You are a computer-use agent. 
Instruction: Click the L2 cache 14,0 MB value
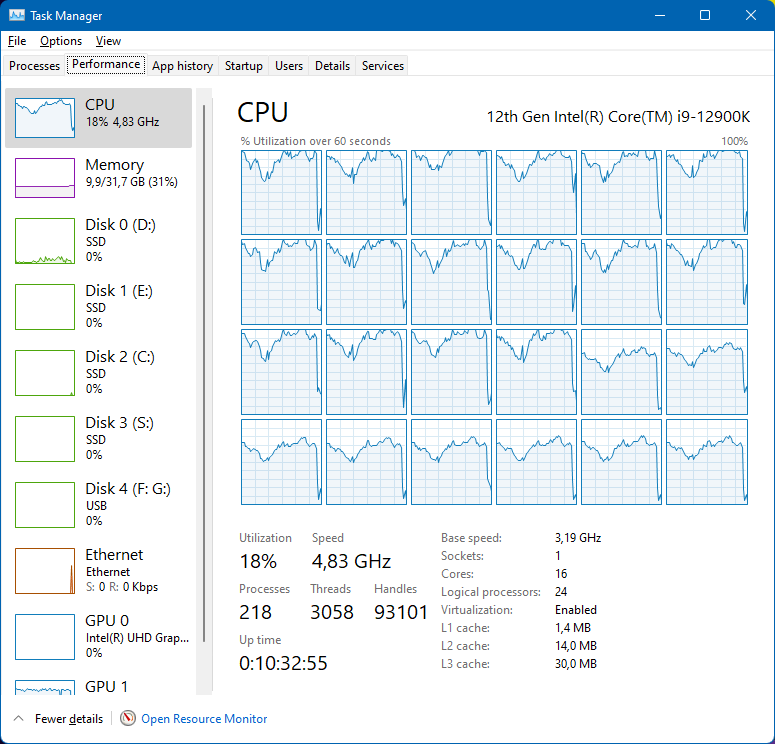click(x=576, y=646)
